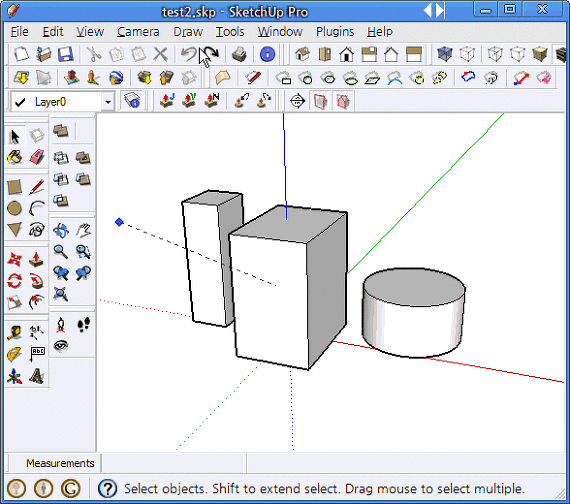Open the Camera menu
Viewport: 570px width, 504px height.
(138, 32)
